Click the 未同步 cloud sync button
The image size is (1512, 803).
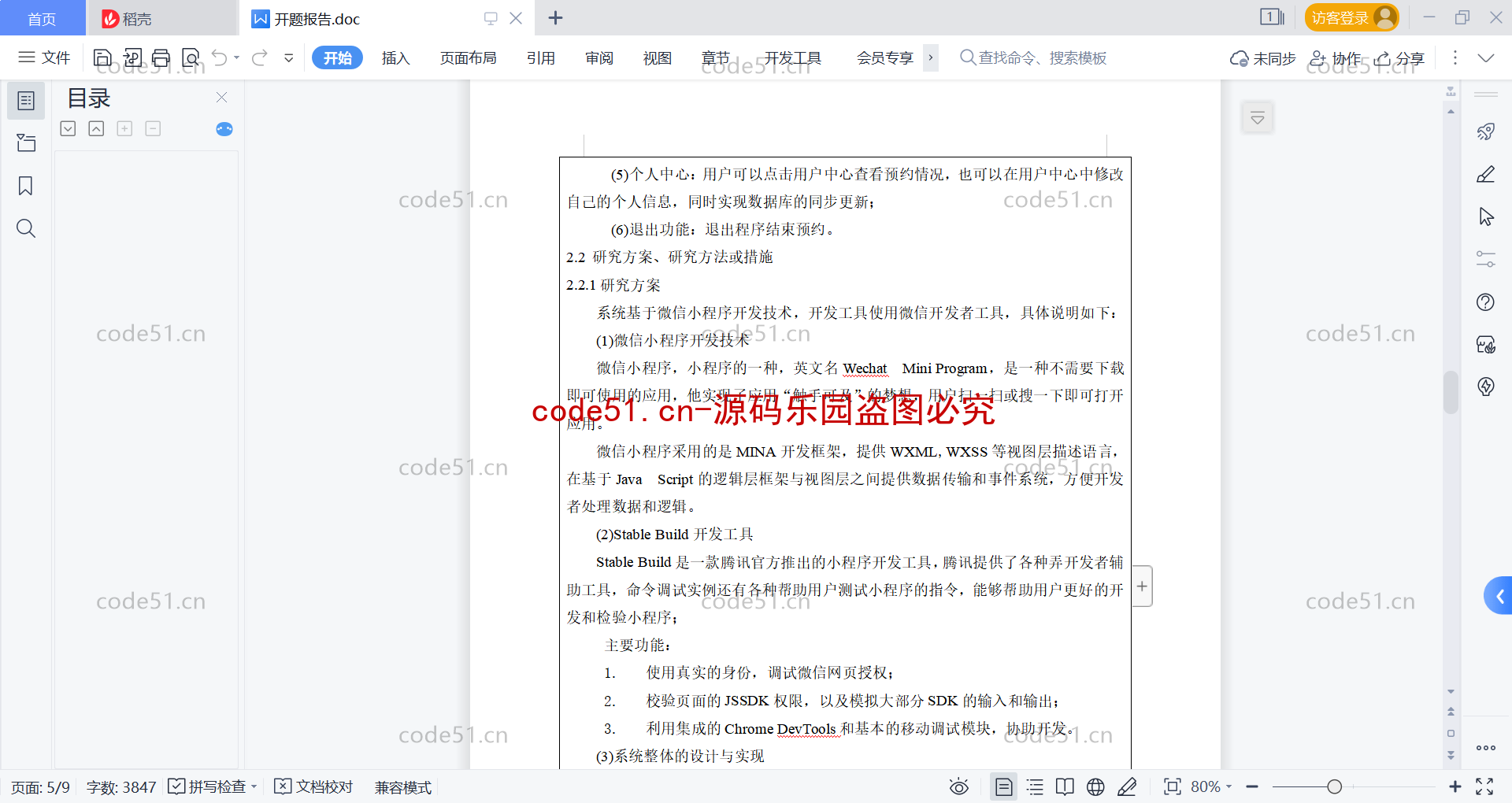(x=1262, y=58)
